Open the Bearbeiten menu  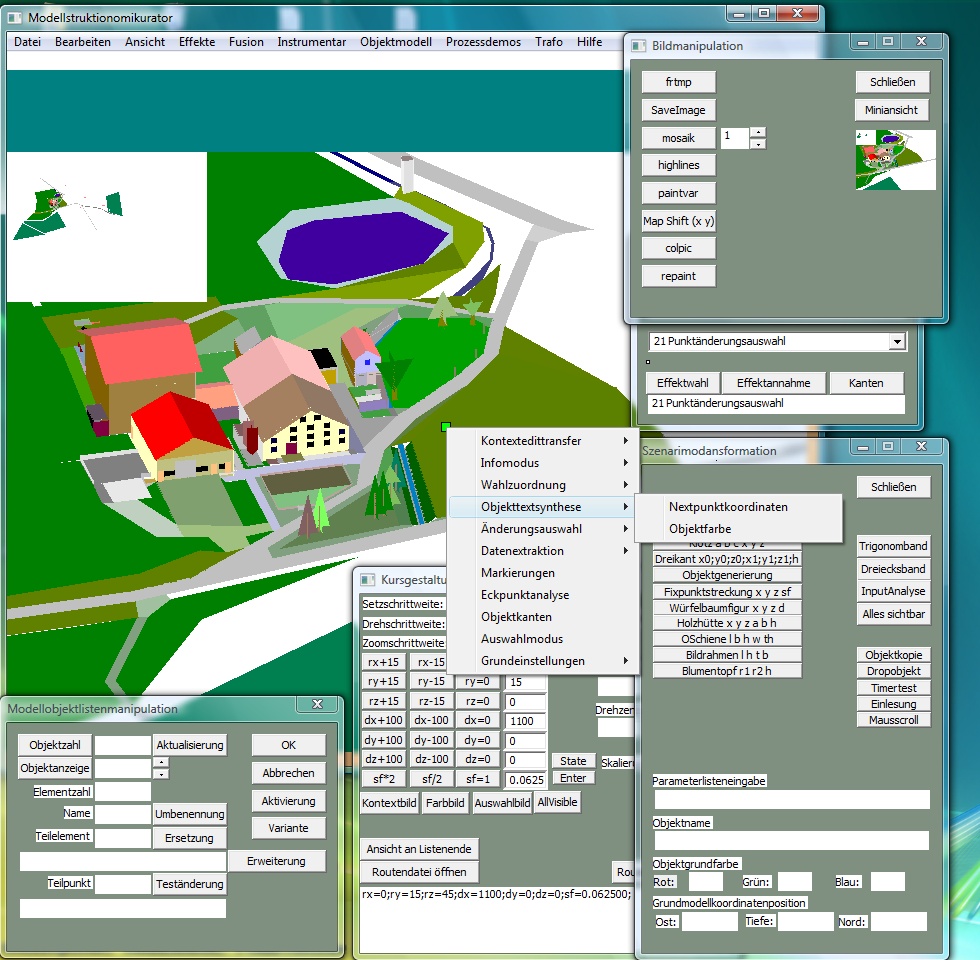(82, 42)
